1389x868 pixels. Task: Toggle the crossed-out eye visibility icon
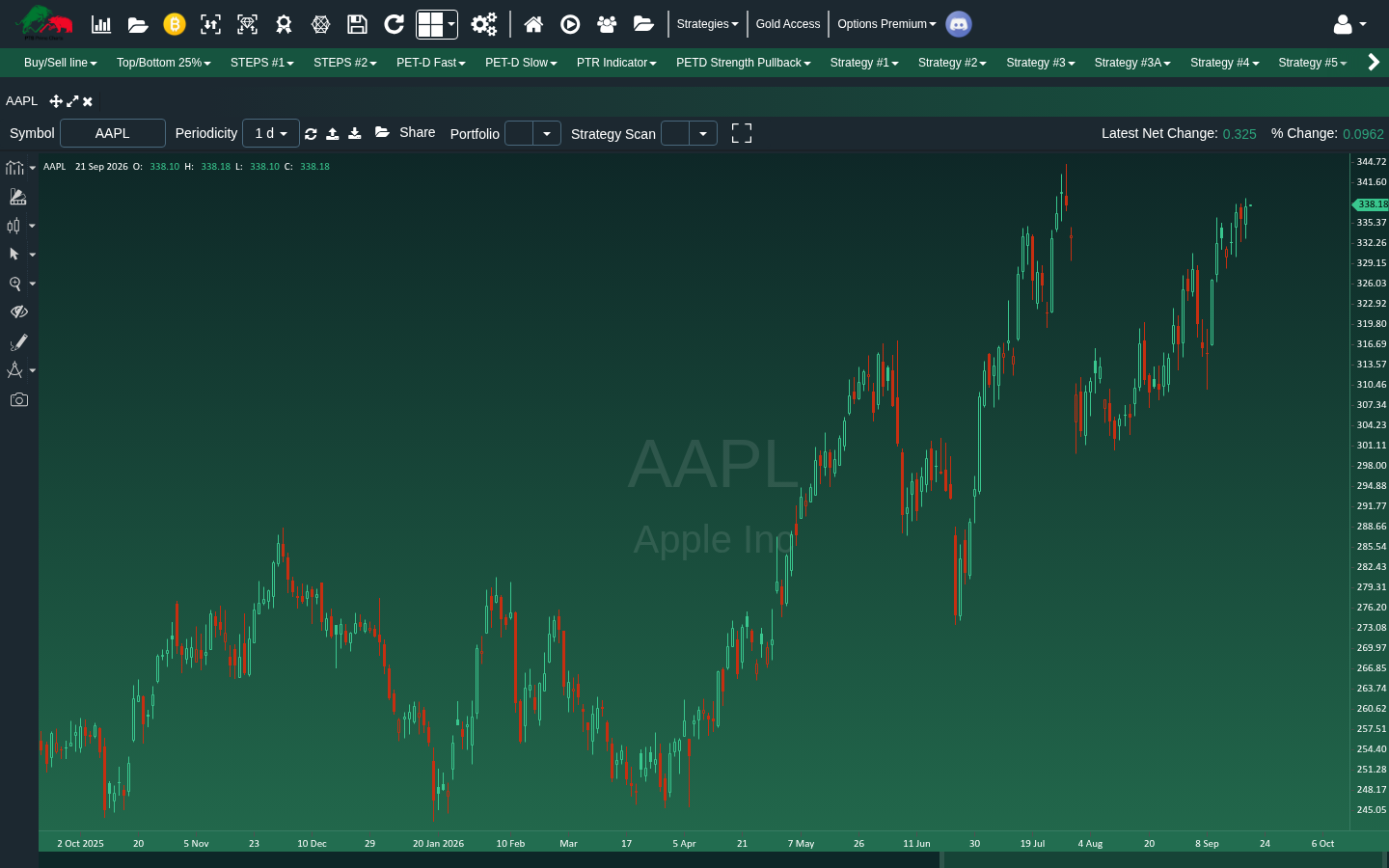click(19, 312)
